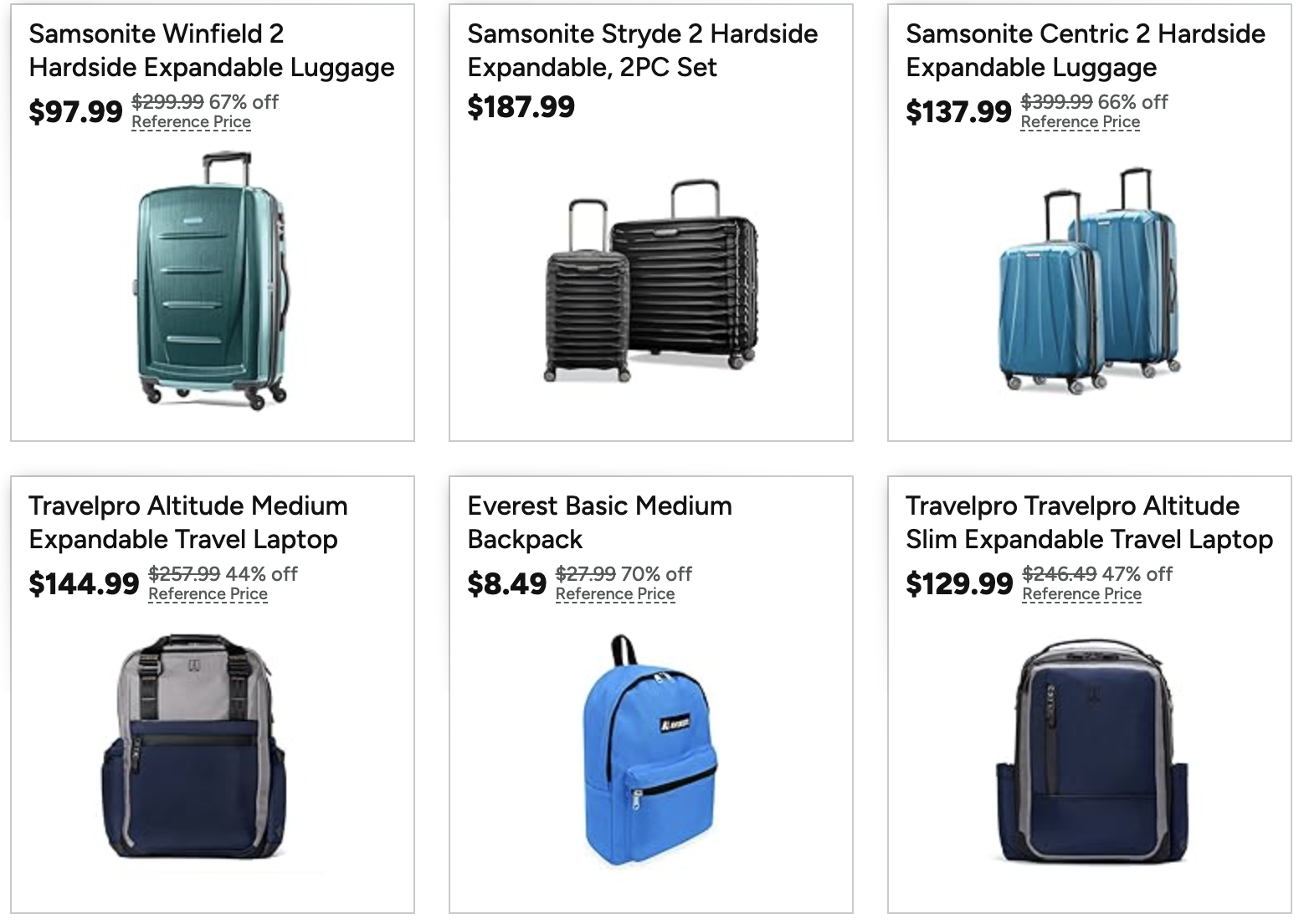Click the Samsonite Winfield 2 Hardside Expandable Luggage title

pos(211,50)
